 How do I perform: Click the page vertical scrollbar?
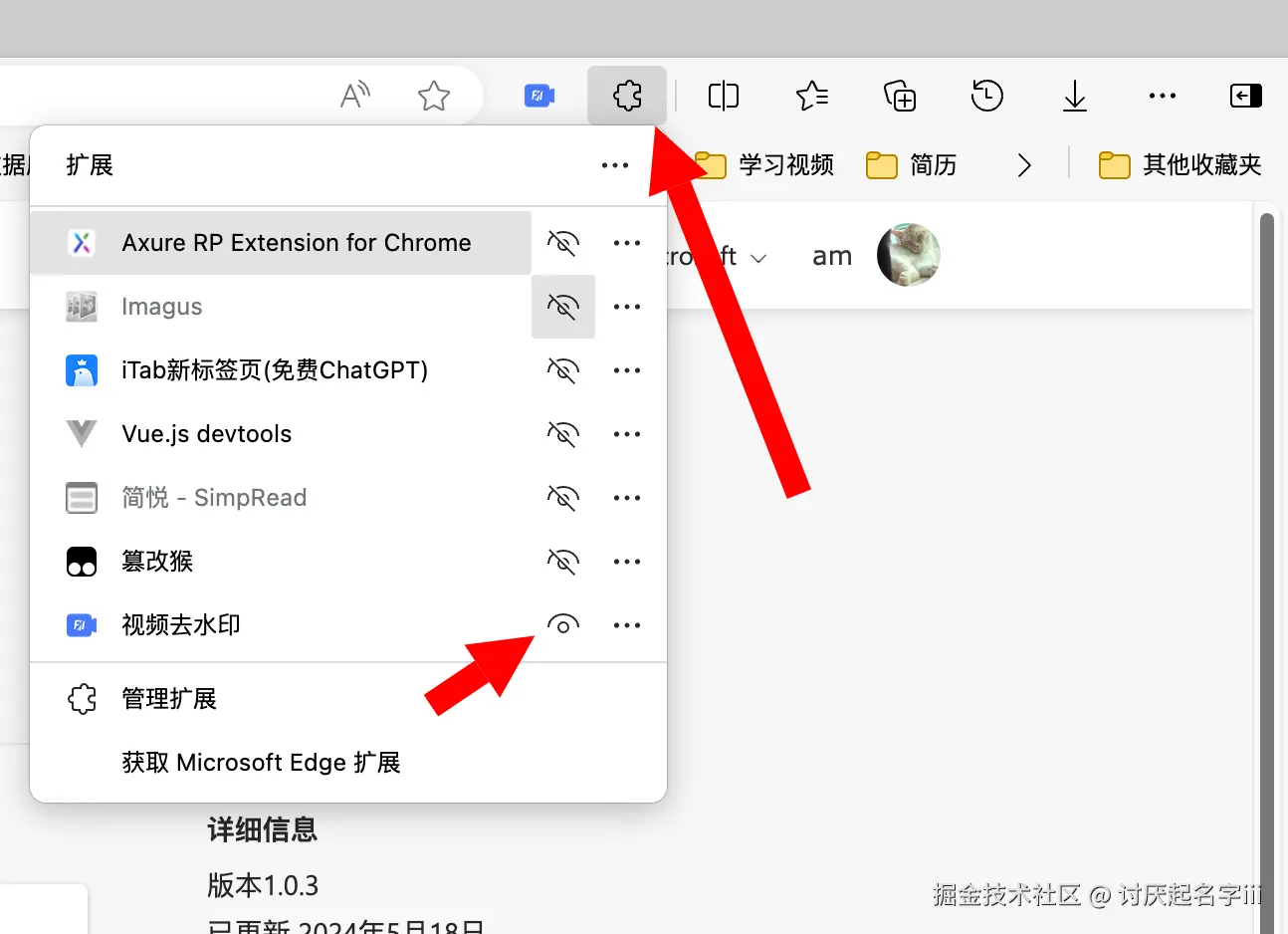pos(1267,573)
